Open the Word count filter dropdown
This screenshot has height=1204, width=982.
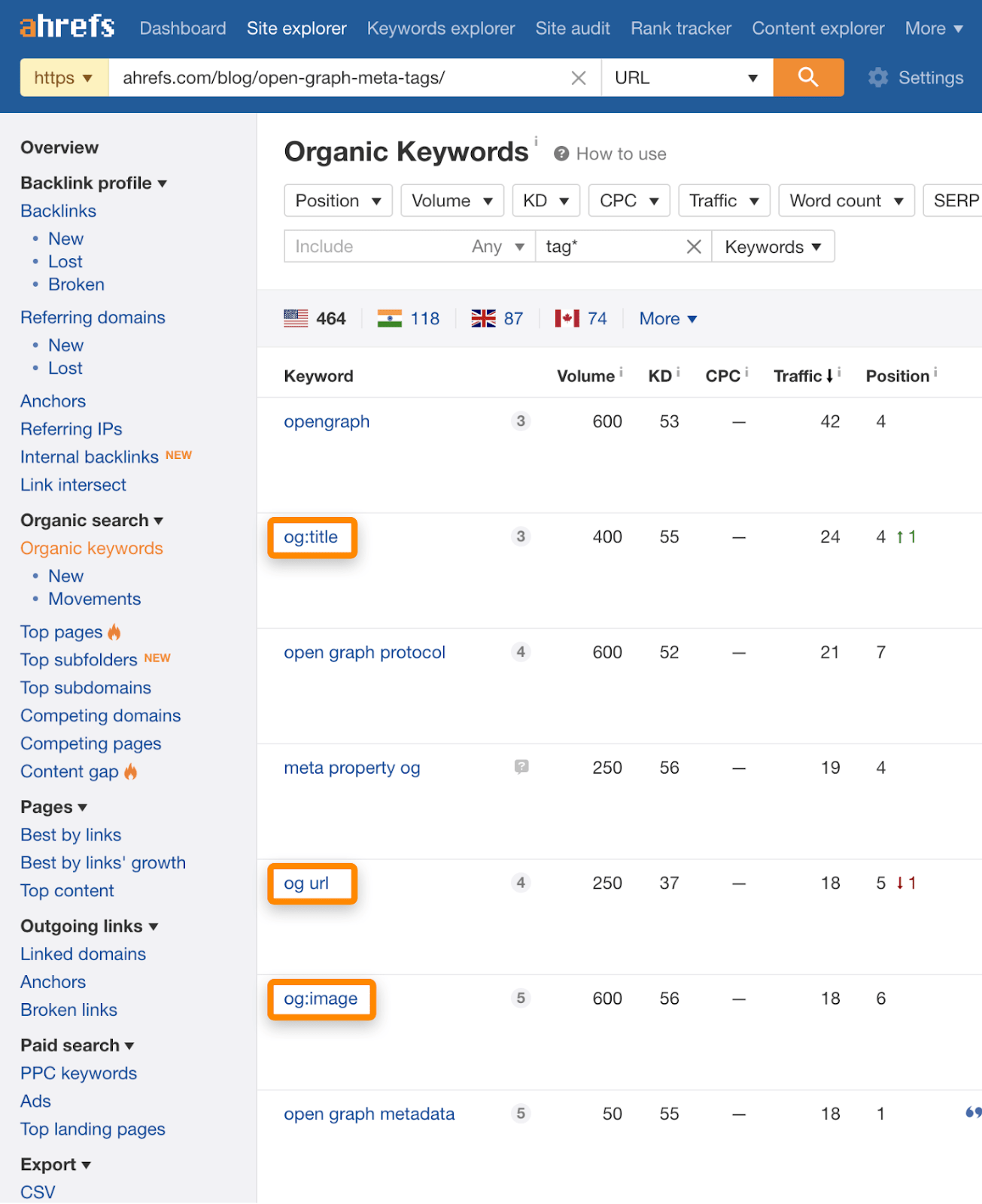tap(847, 201)
